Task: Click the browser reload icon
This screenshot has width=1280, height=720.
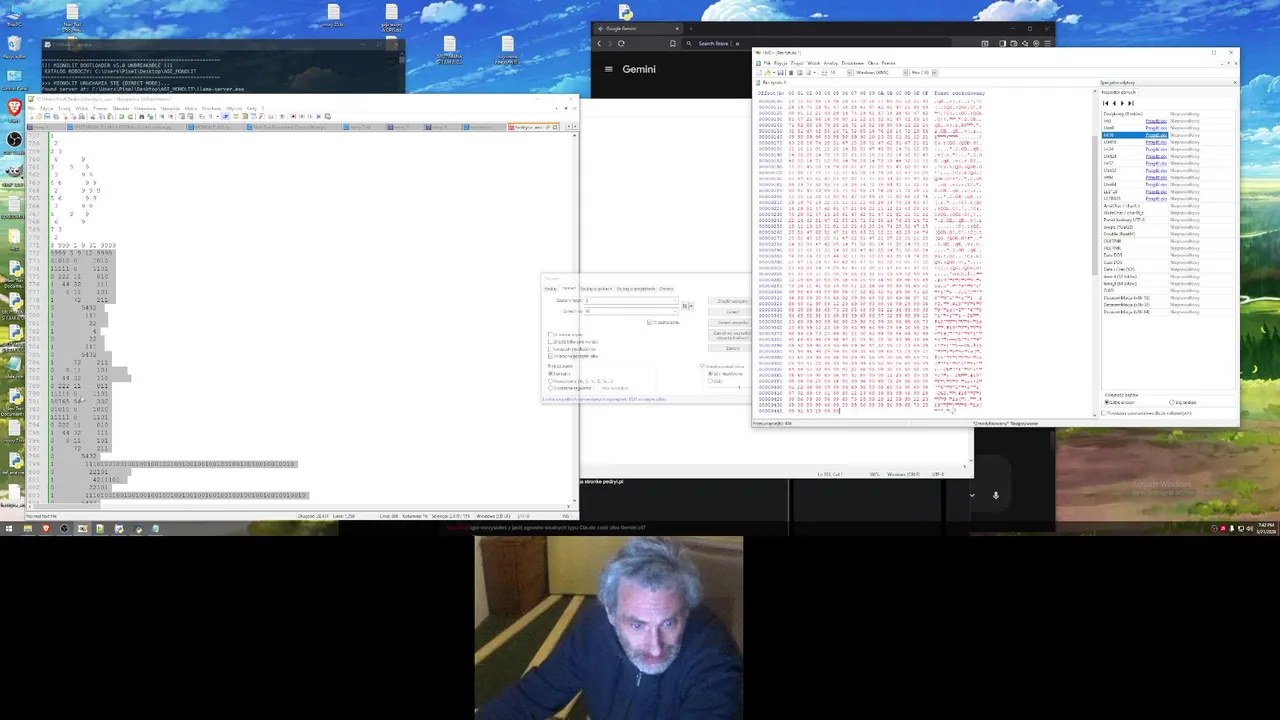Action: [x=621, y=43]
